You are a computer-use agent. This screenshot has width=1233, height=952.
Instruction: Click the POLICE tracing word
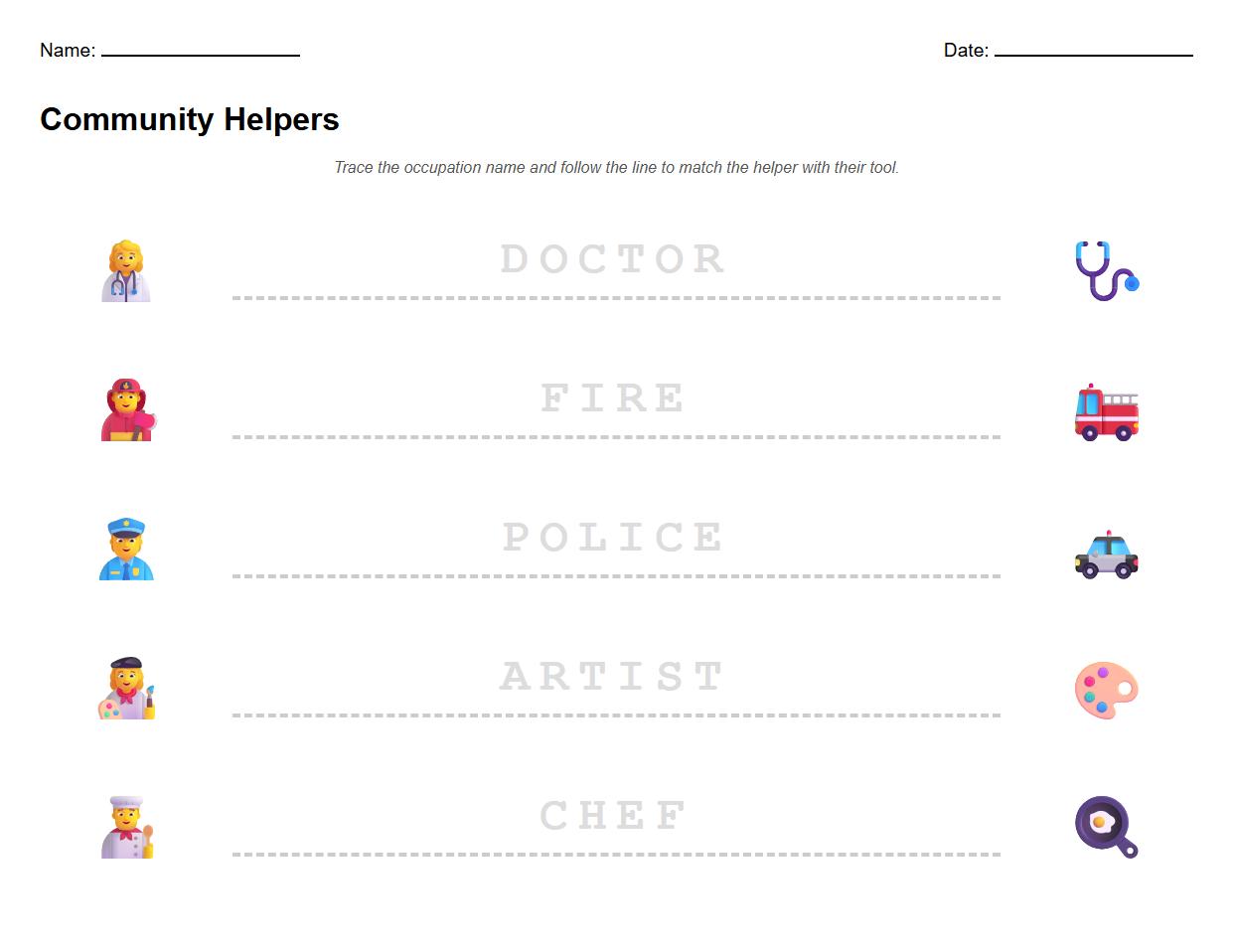613,538
